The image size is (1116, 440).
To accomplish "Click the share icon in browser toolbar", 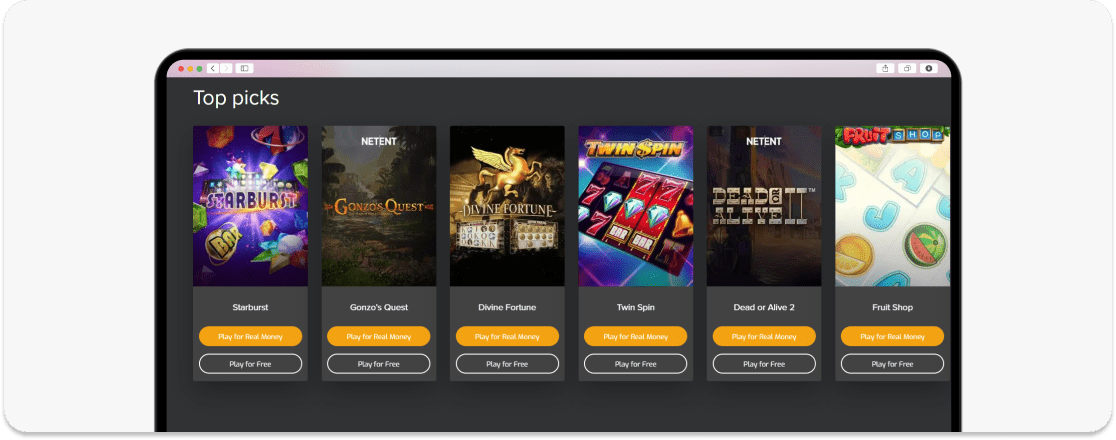I will tap(885, 68).
